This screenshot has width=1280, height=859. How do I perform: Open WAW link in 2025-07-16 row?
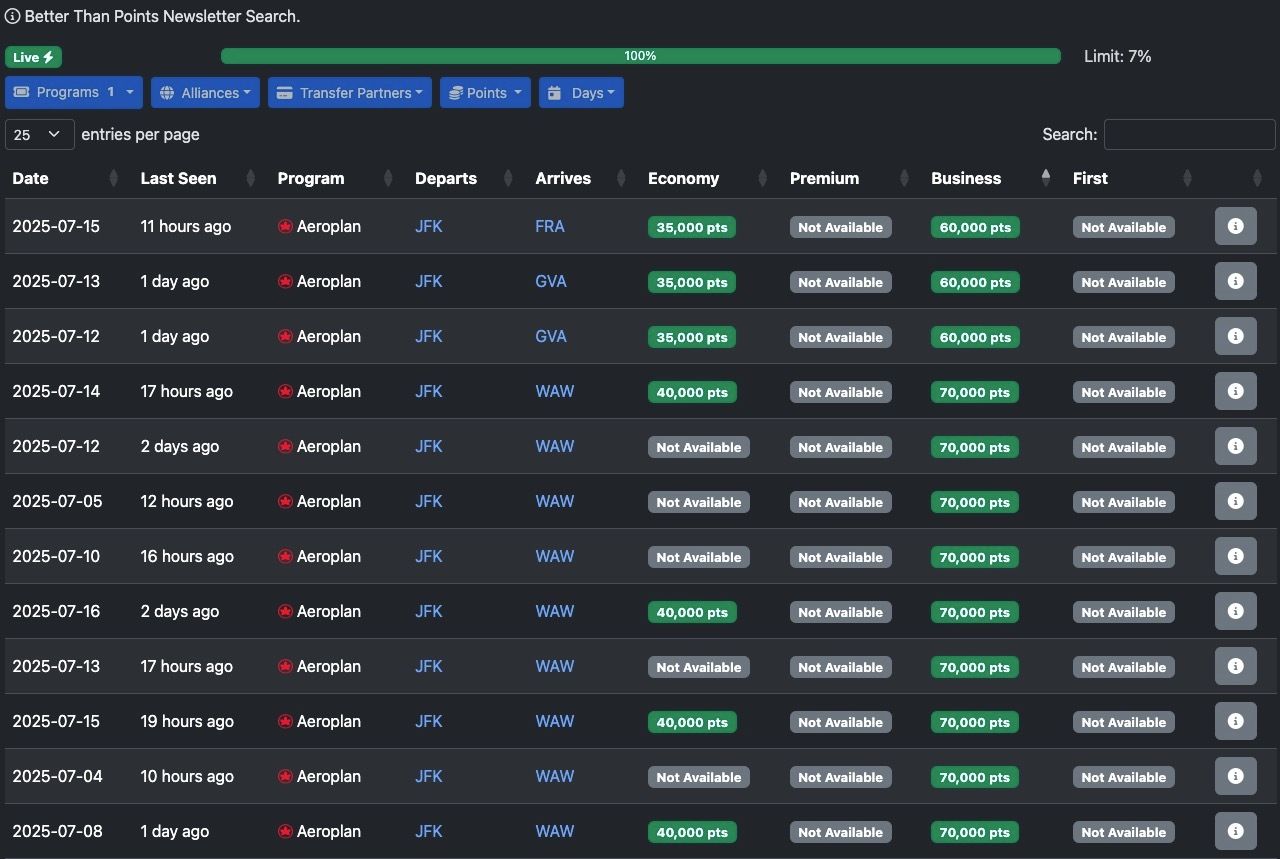pos(555,612)
